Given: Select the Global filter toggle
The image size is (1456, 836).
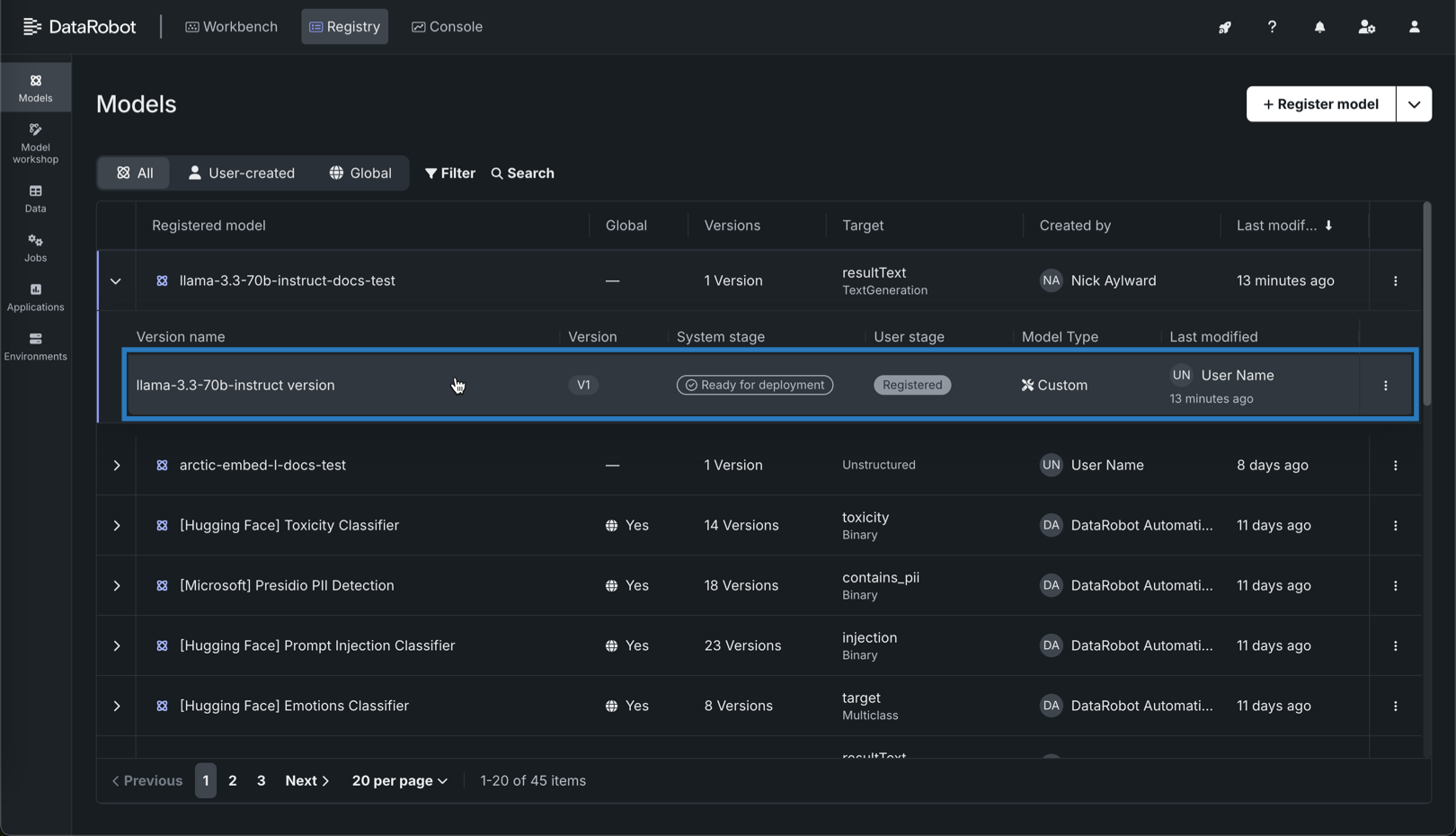Looking at the screenshot, I should [360, 173].
